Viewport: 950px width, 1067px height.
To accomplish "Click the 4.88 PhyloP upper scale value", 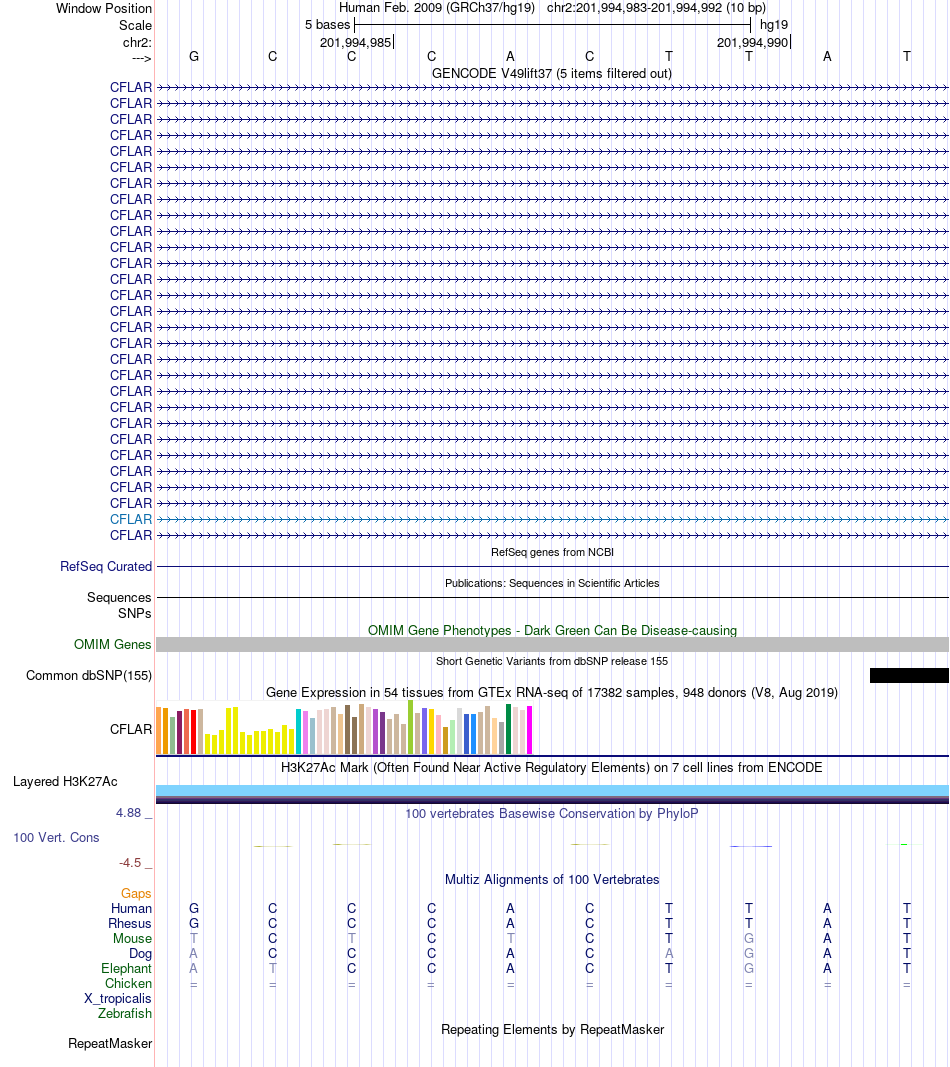I will [x=129, y=813].
